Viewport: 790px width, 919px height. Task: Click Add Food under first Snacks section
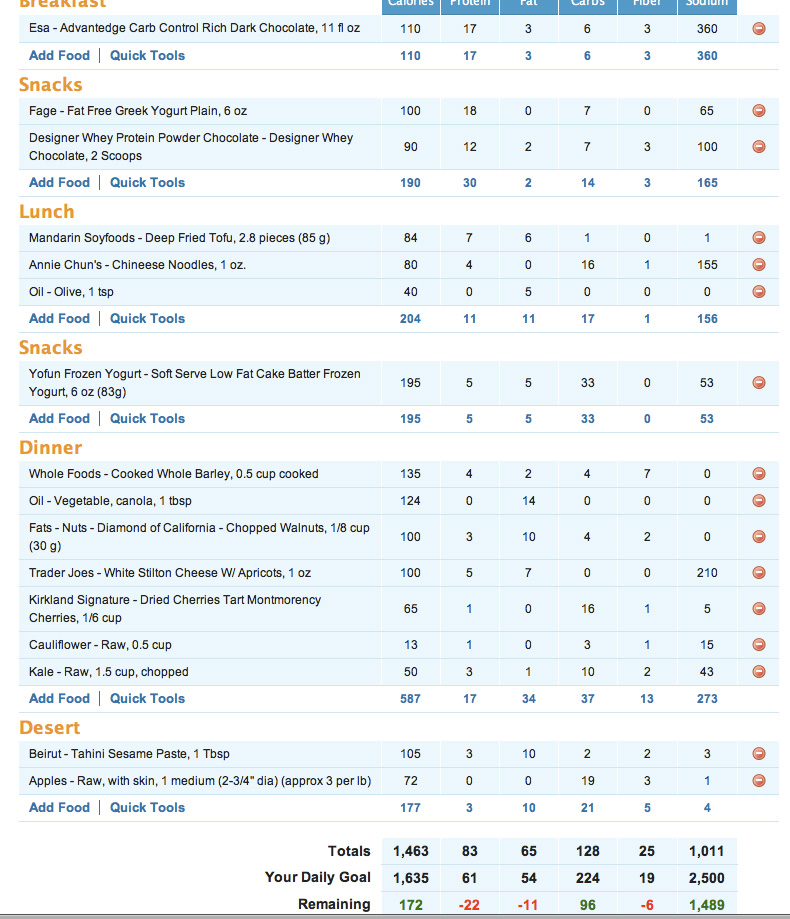[x=59, y=182]
